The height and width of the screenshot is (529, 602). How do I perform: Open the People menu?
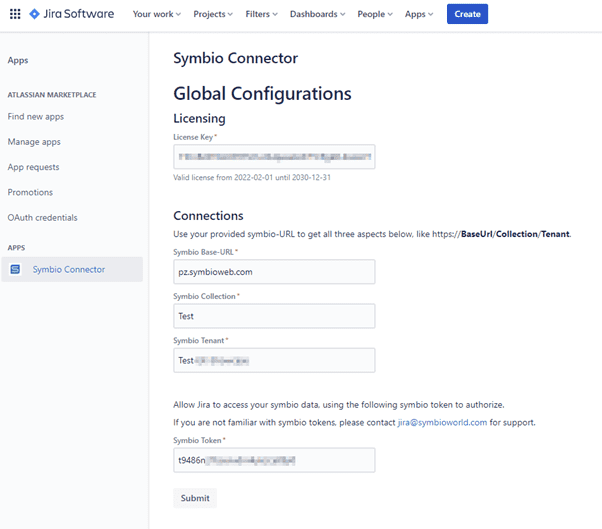pyautogui.click(x=375, y=14)
